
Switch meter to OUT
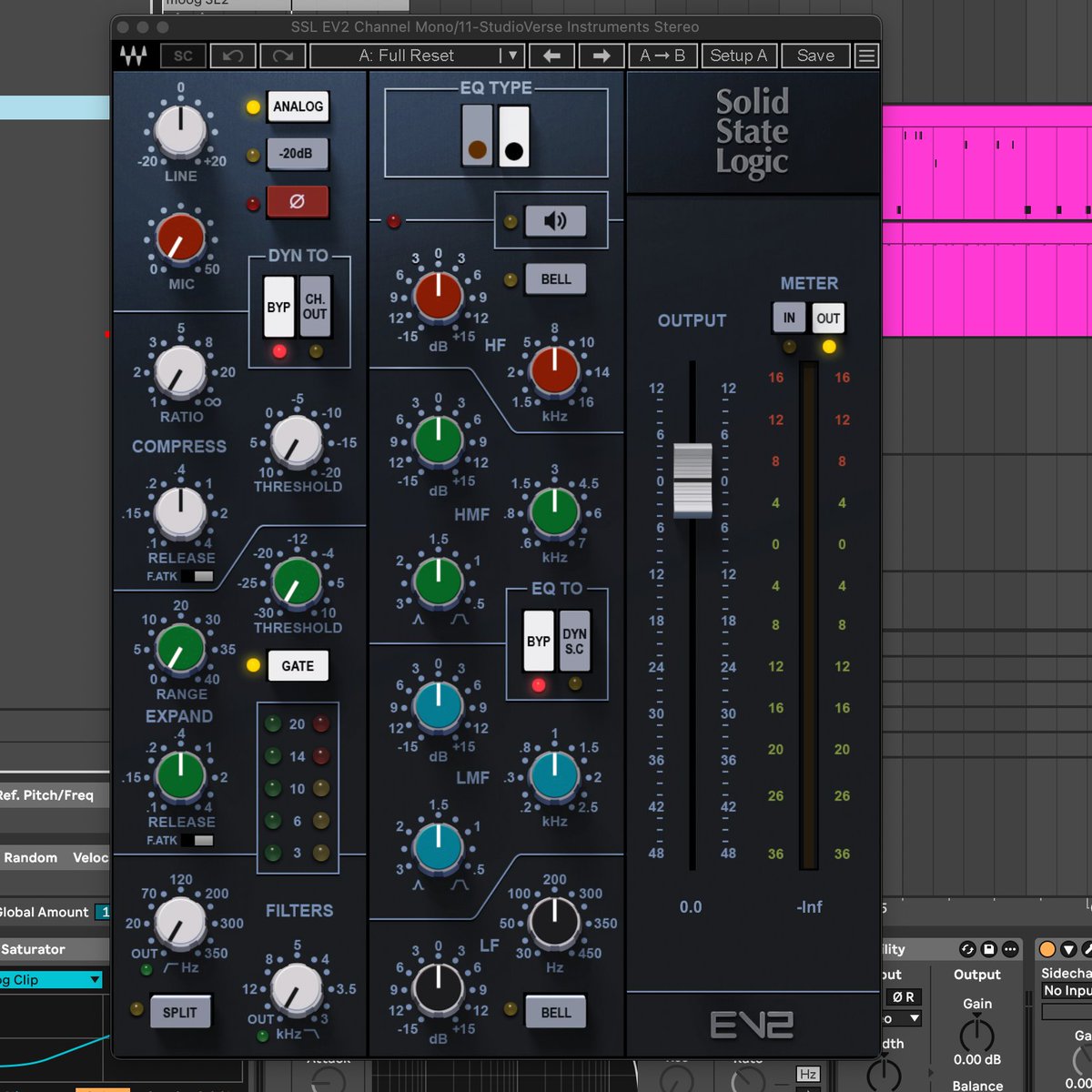[x=828, y=318]
